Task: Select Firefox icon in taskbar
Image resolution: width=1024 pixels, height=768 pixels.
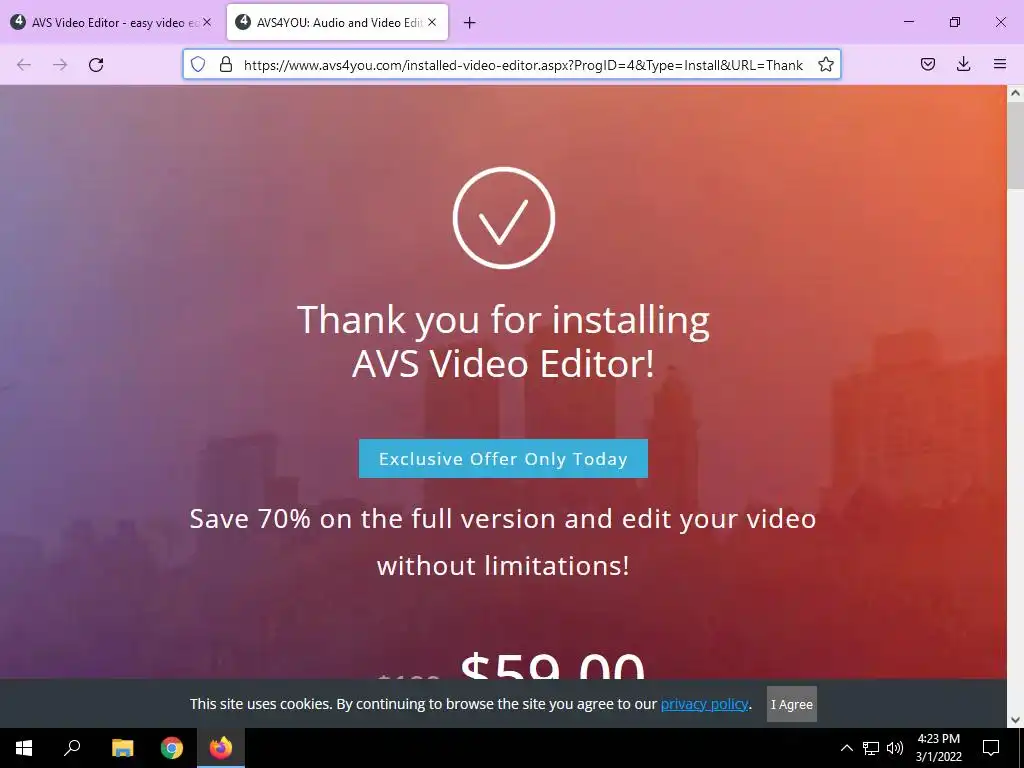Action: pos(221,748)
